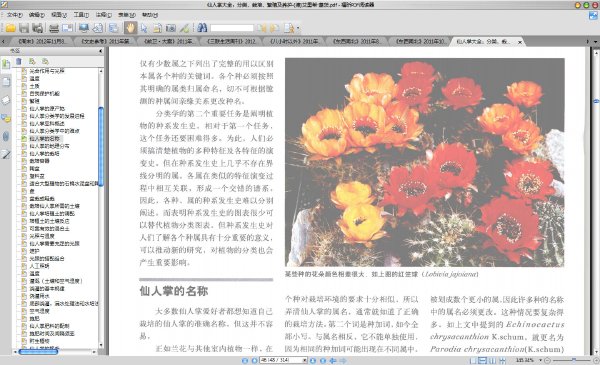Open the 工具 menu
The width and height of the screenshot is (600, 365).
pos(81,15)
